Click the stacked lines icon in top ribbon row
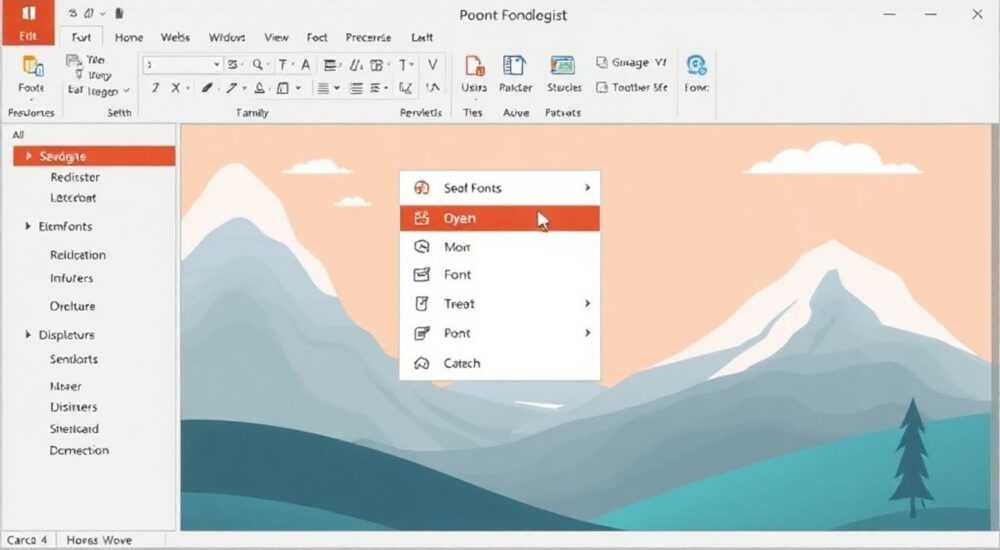 click(330, 64)
